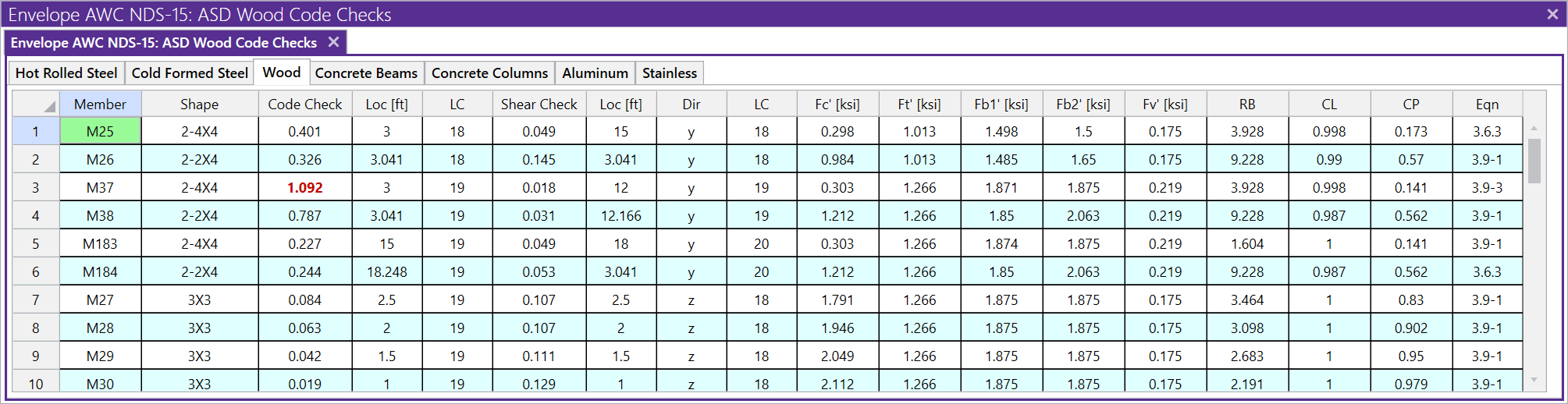Click the select-all corner of the table
The width and height of the screenshot is (1568, 404).
[37, 104]
